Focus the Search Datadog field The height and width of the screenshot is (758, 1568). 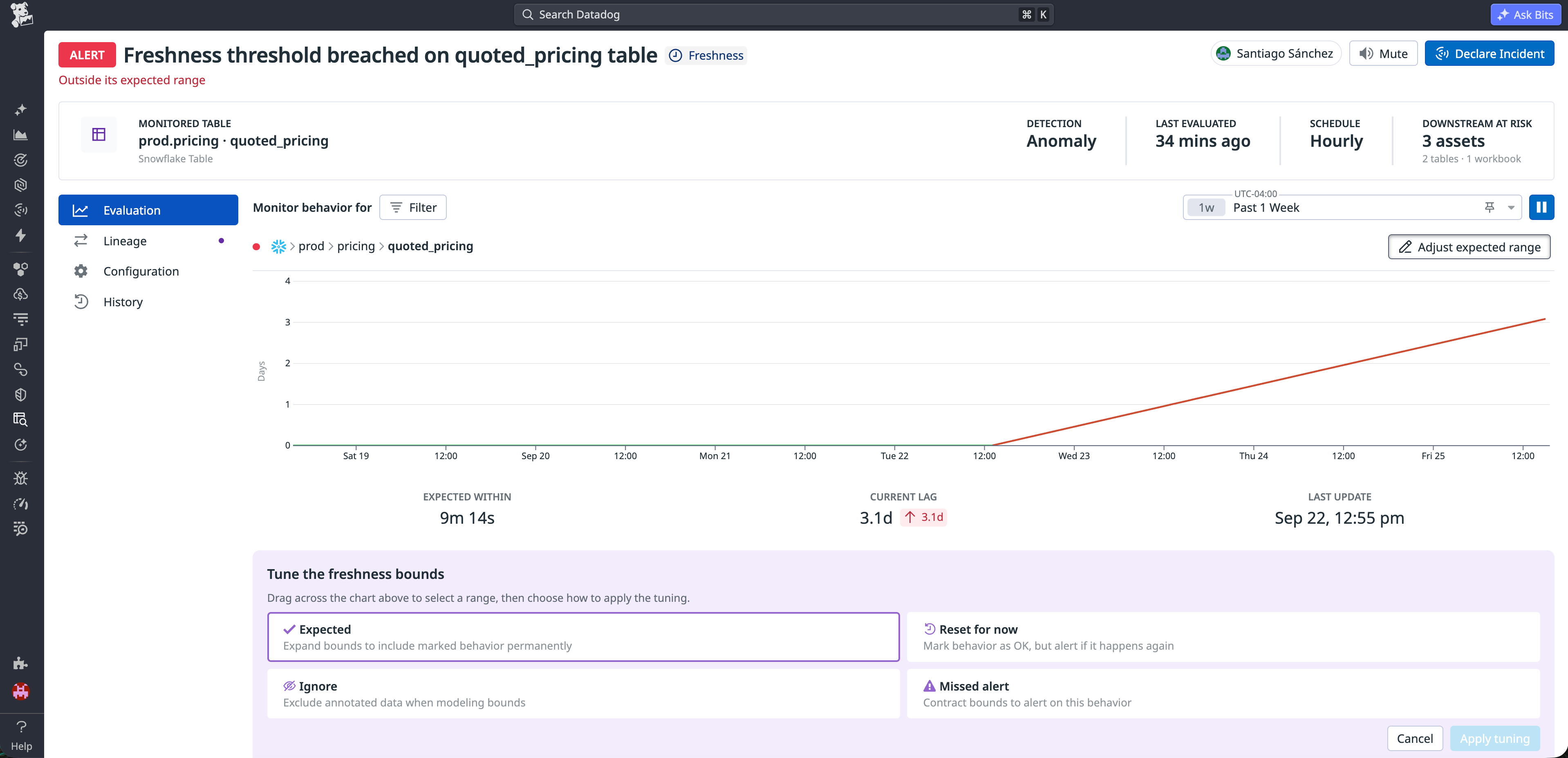pyautogui.click(x=784, y=15)
